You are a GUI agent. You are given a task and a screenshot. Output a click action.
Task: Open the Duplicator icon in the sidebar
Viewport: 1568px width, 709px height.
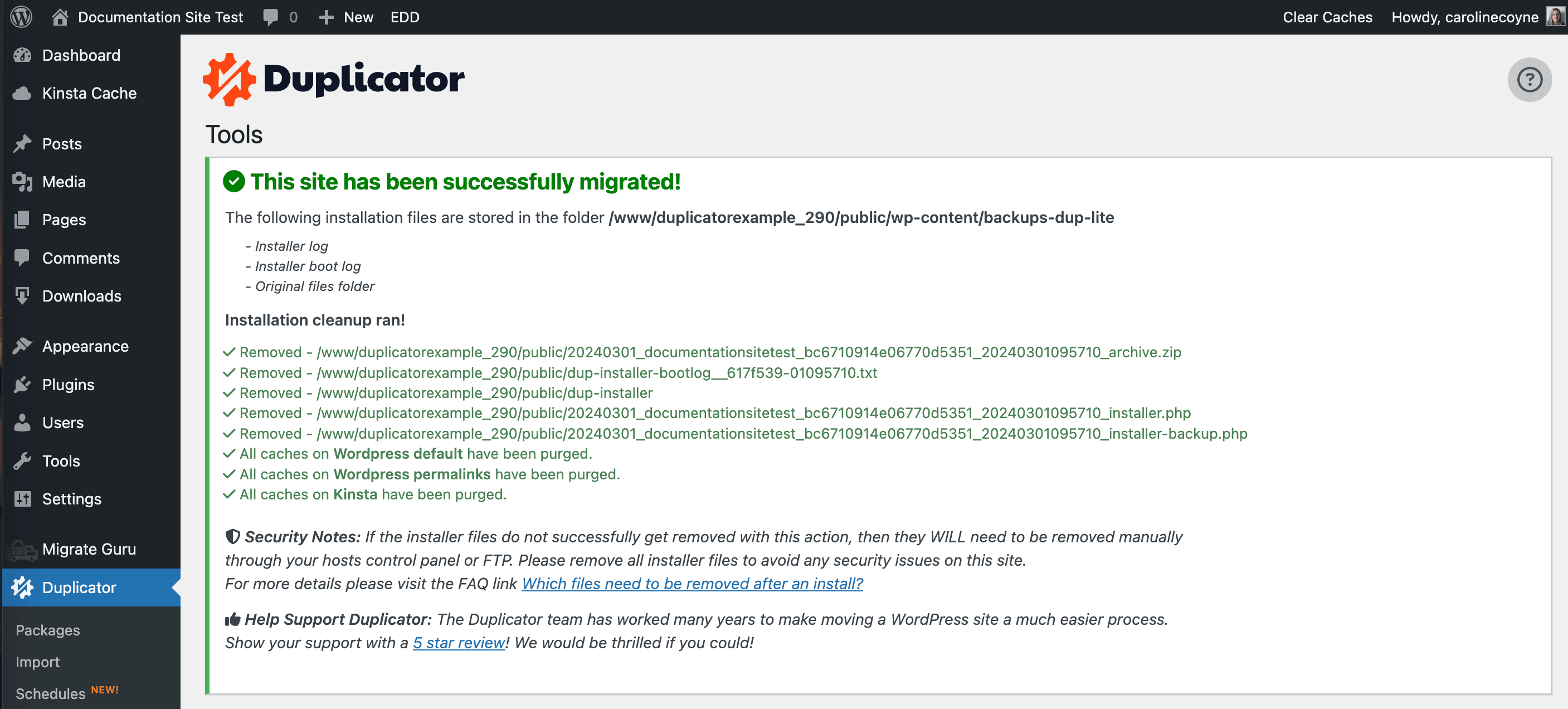(x=22, y=587)
